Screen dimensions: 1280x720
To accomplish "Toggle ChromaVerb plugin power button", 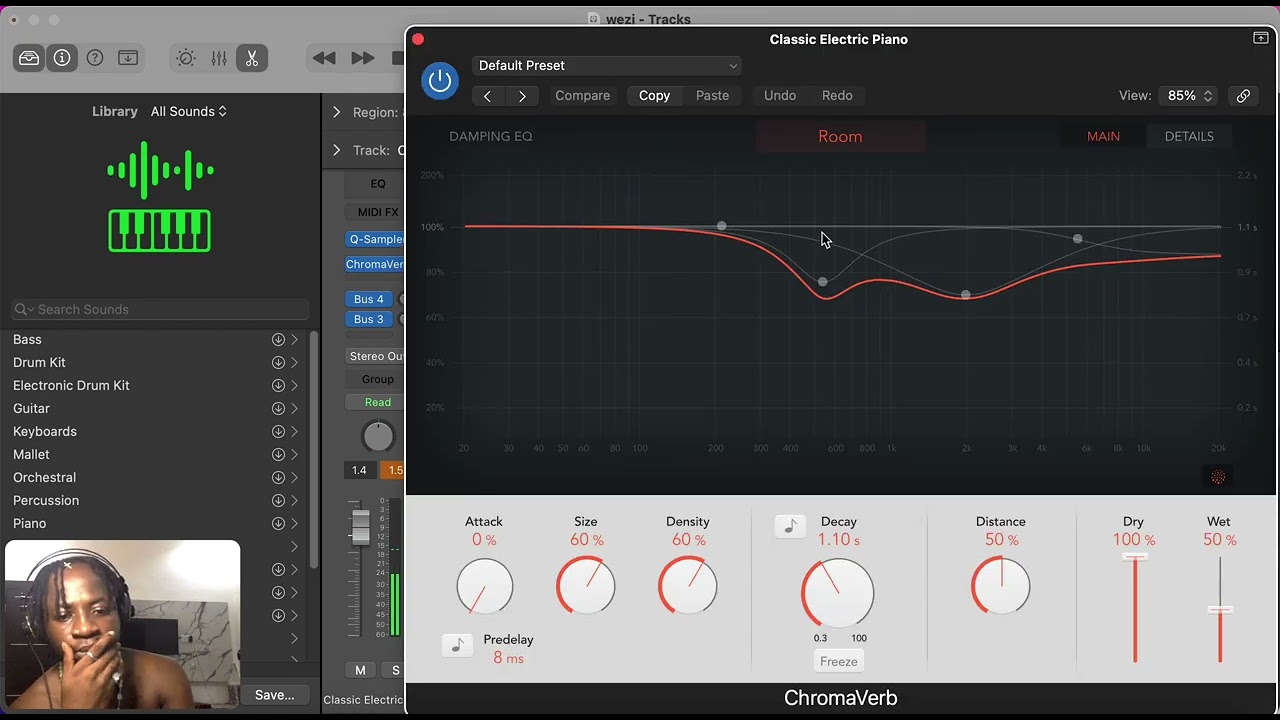I will 440,81.
